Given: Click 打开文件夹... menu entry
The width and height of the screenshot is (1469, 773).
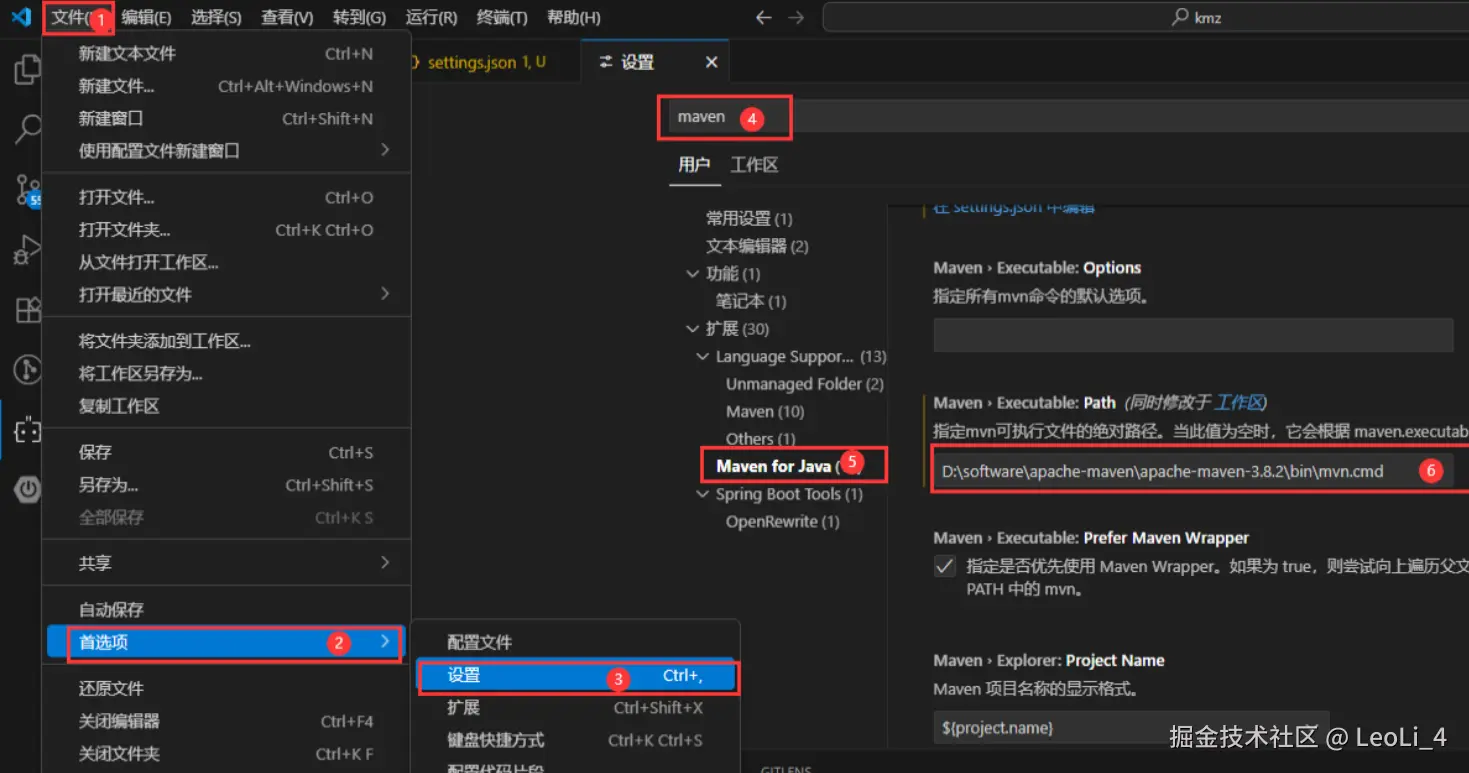Looking at the screenshot, I should (x=226, y=230).
